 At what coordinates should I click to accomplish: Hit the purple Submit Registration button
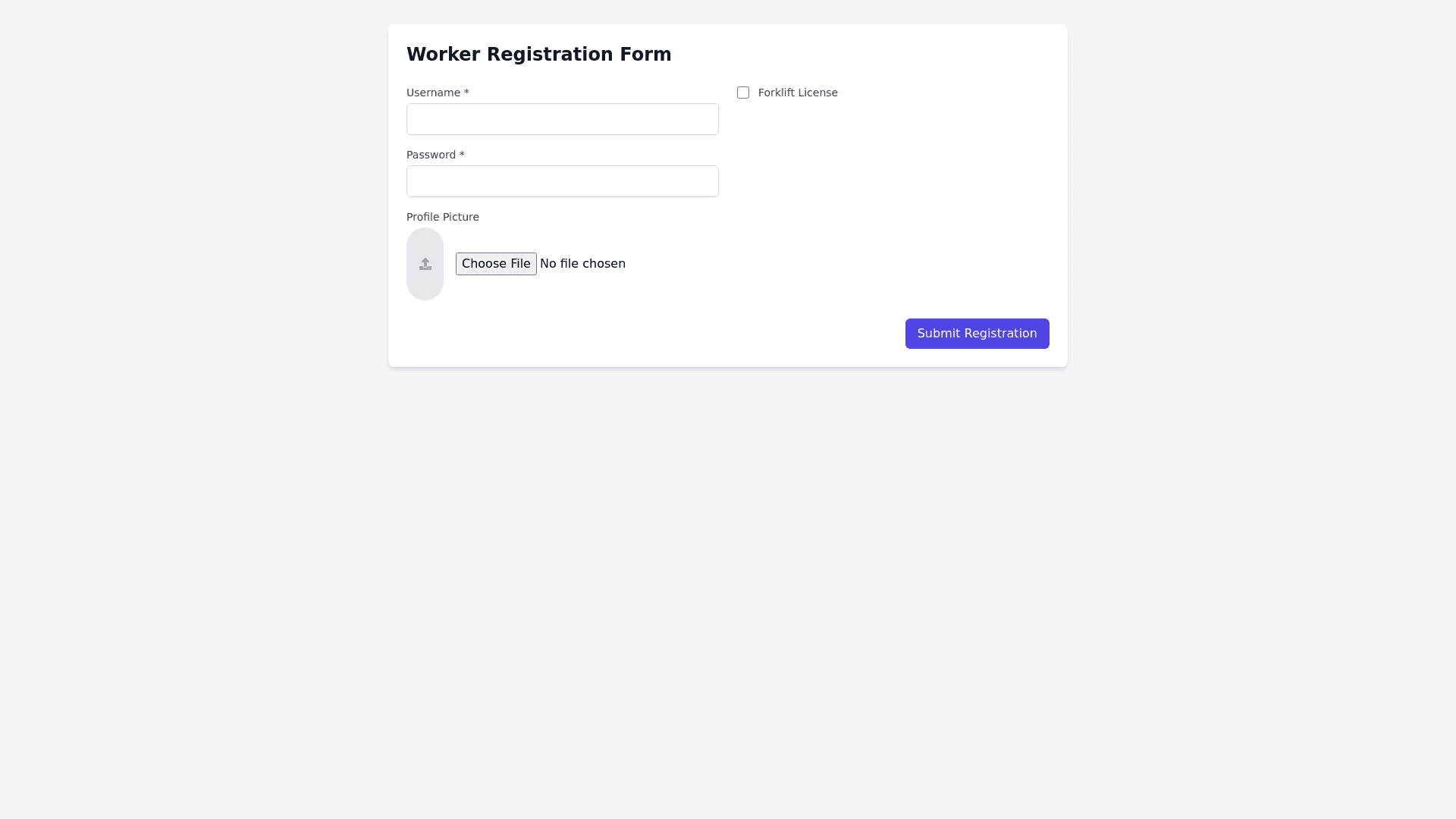click(977, 334)
